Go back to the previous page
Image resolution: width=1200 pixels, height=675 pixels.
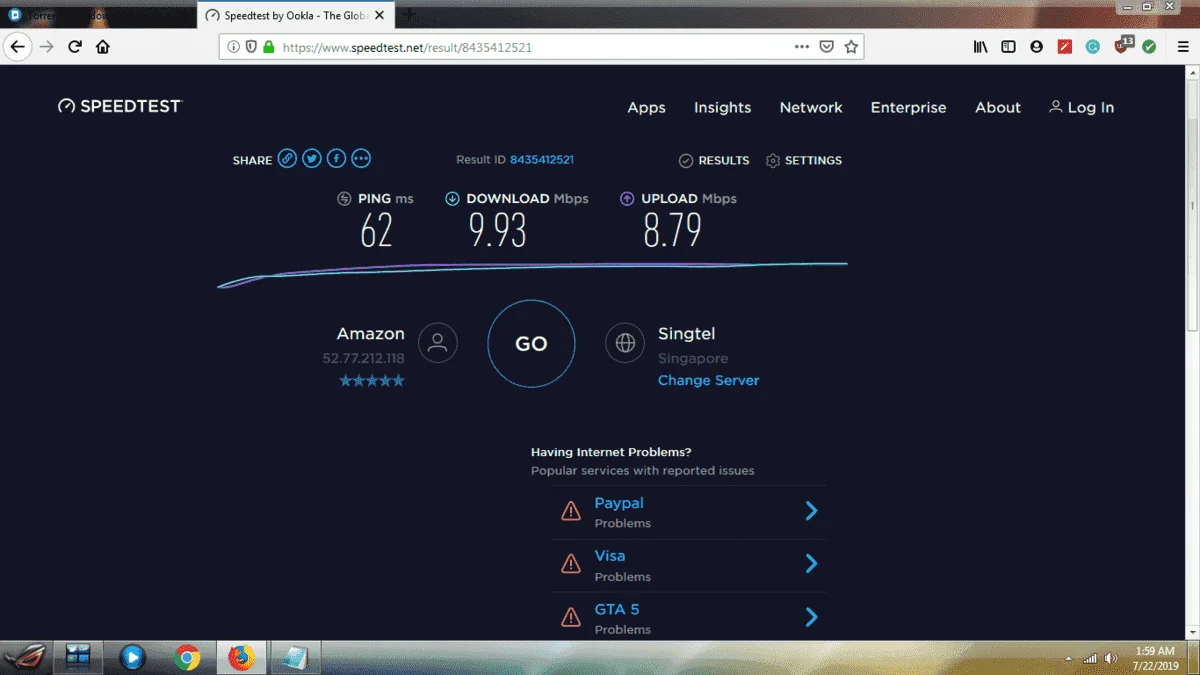(17, 47)
